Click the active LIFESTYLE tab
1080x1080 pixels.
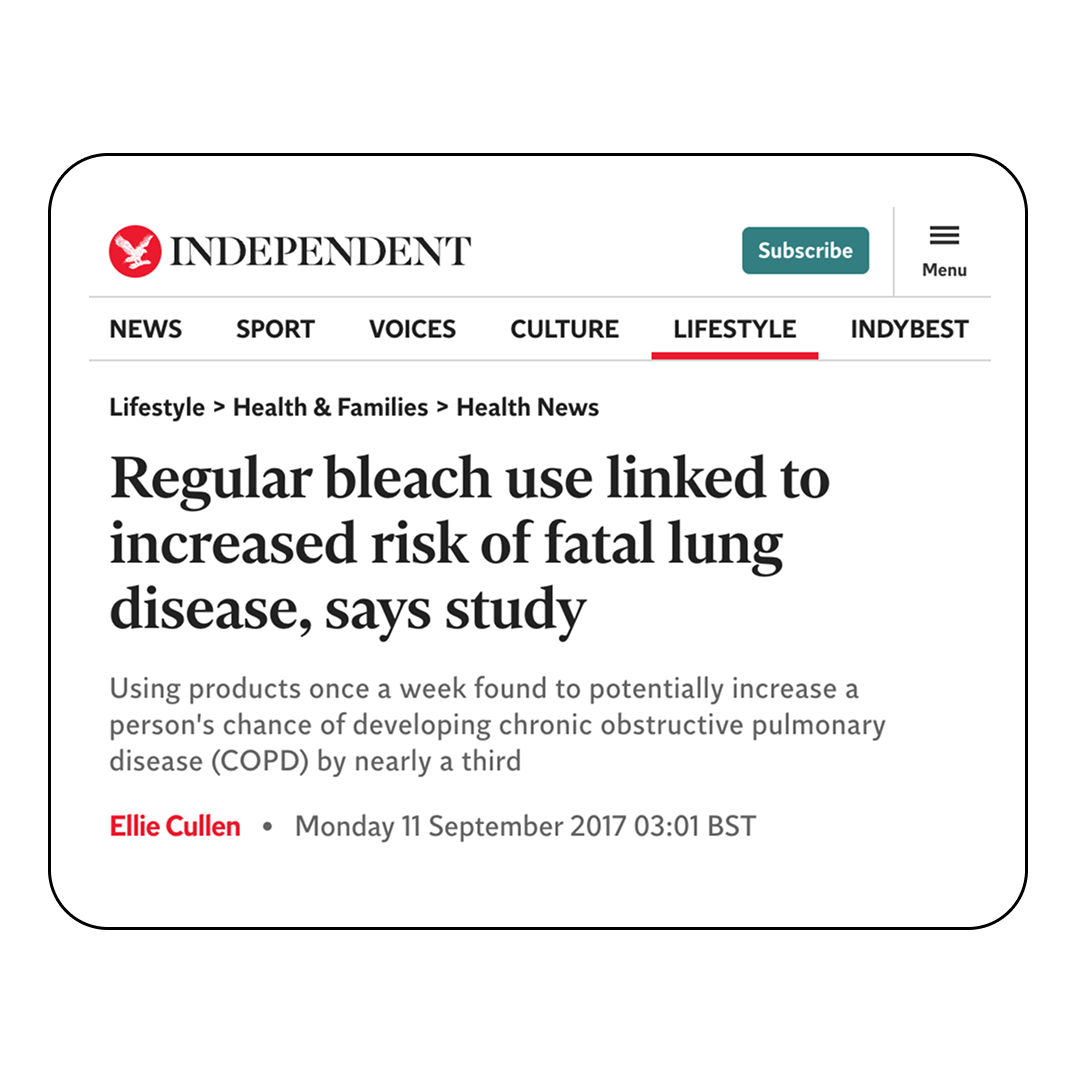pos(734,329)
